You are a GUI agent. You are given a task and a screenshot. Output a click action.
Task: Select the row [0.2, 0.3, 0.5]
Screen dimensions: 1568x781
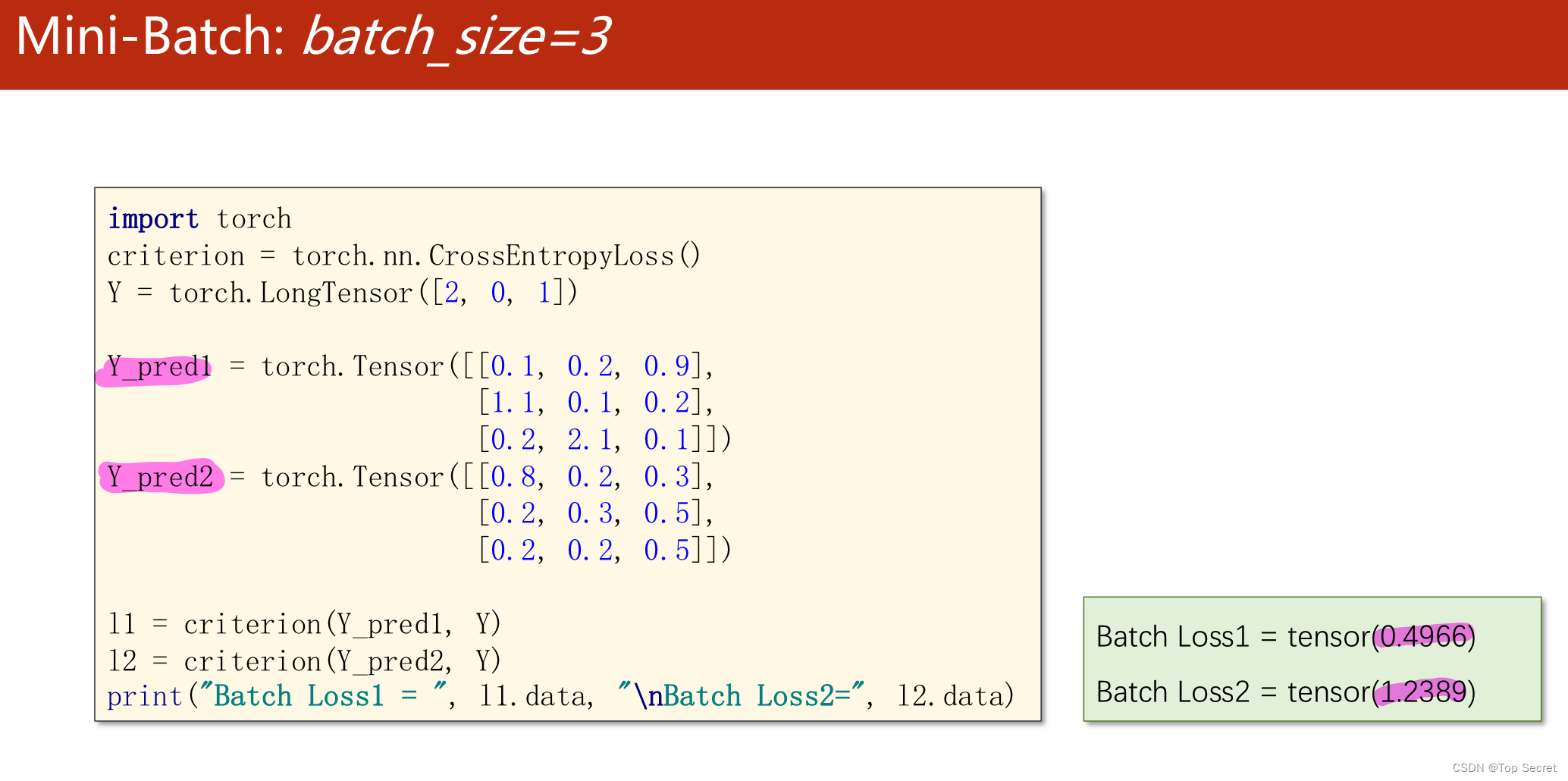pos(590,513)
